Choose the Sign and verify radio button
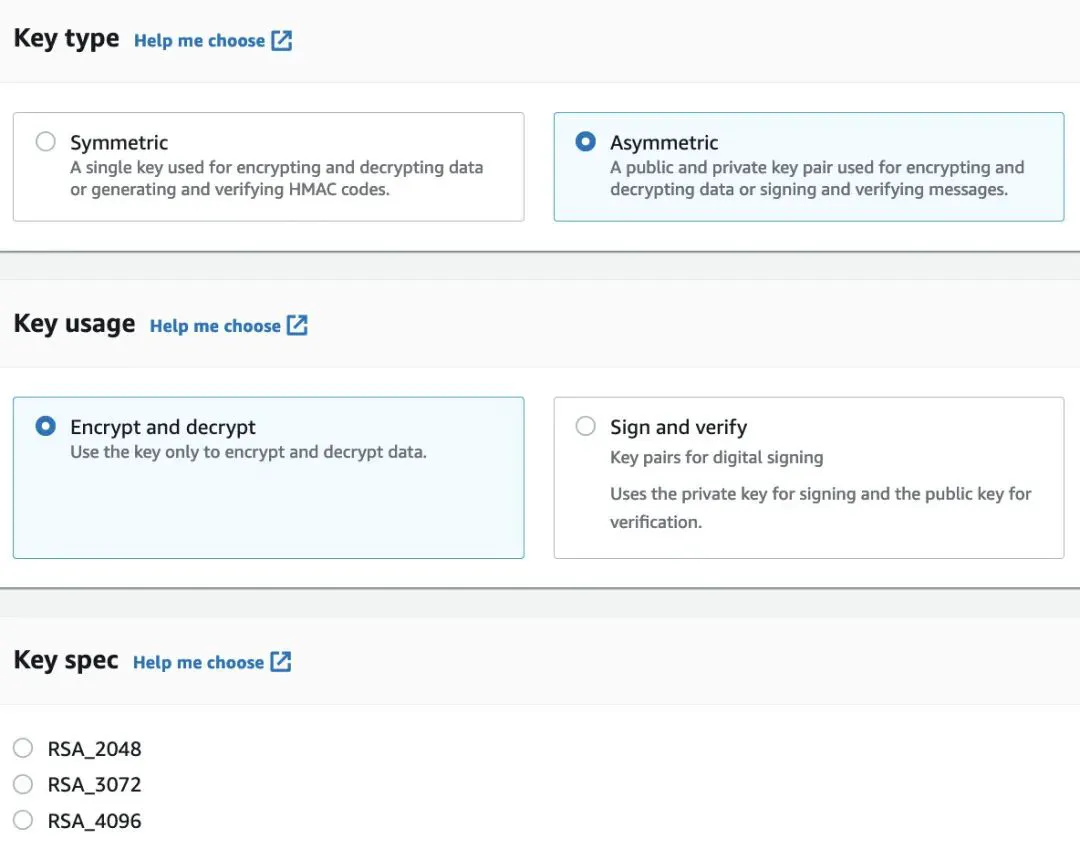This screenshot has height=859, width=1080. point(586,427)
